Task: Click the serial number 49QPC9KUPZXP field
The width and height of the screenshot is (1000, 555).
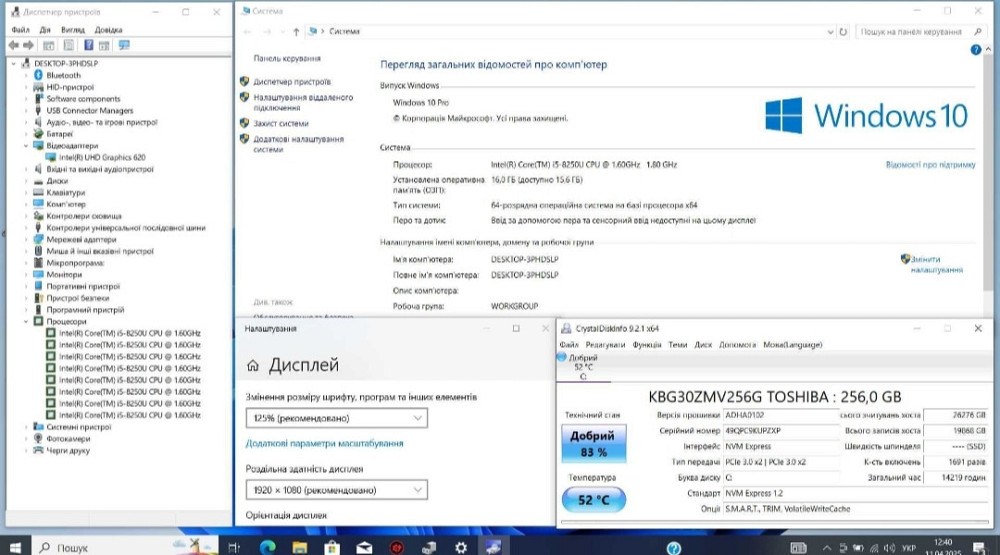Action: pos(781,431)
